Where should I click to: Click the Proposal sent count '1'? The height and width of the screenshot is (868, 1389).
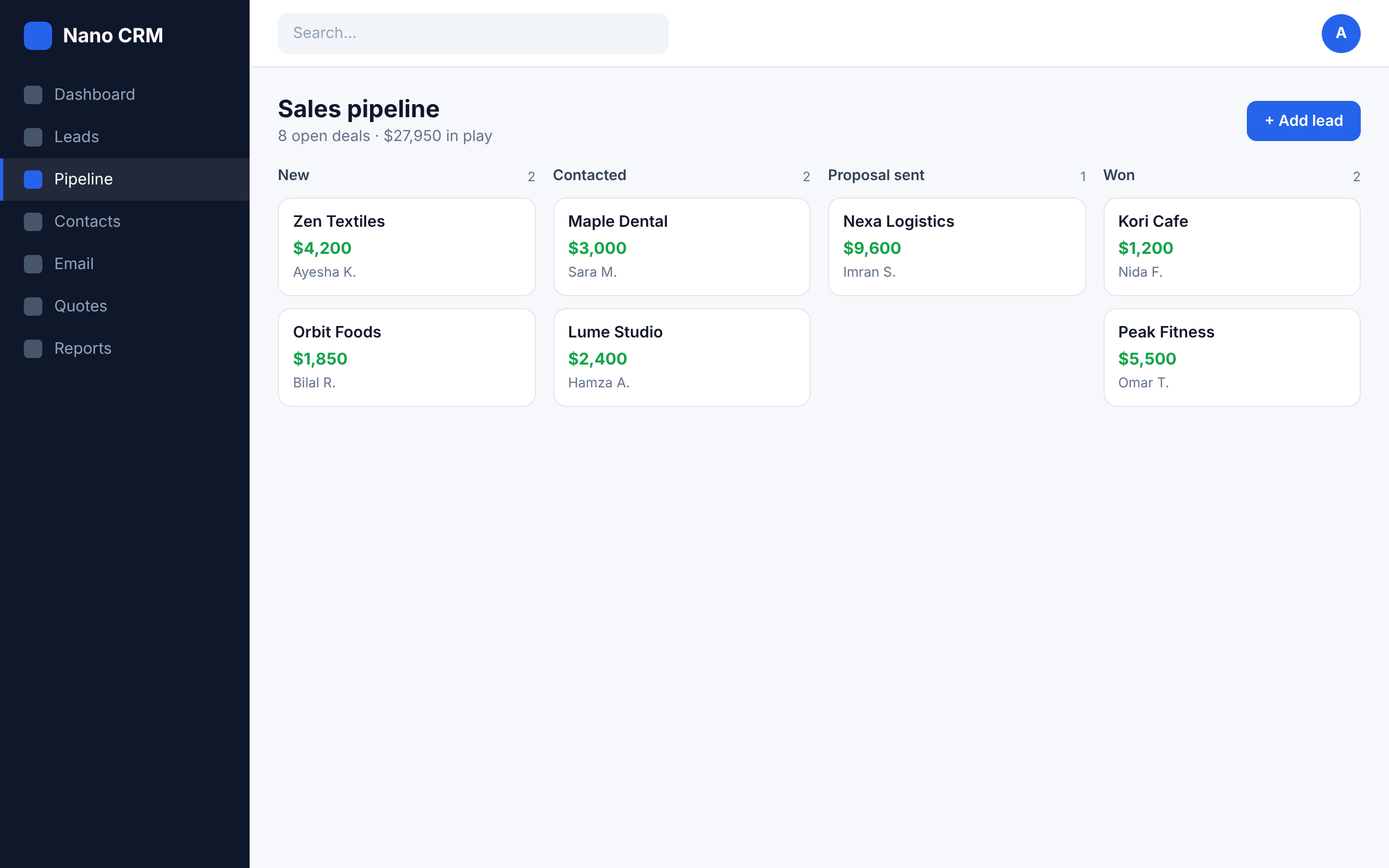click(1082, 177)
